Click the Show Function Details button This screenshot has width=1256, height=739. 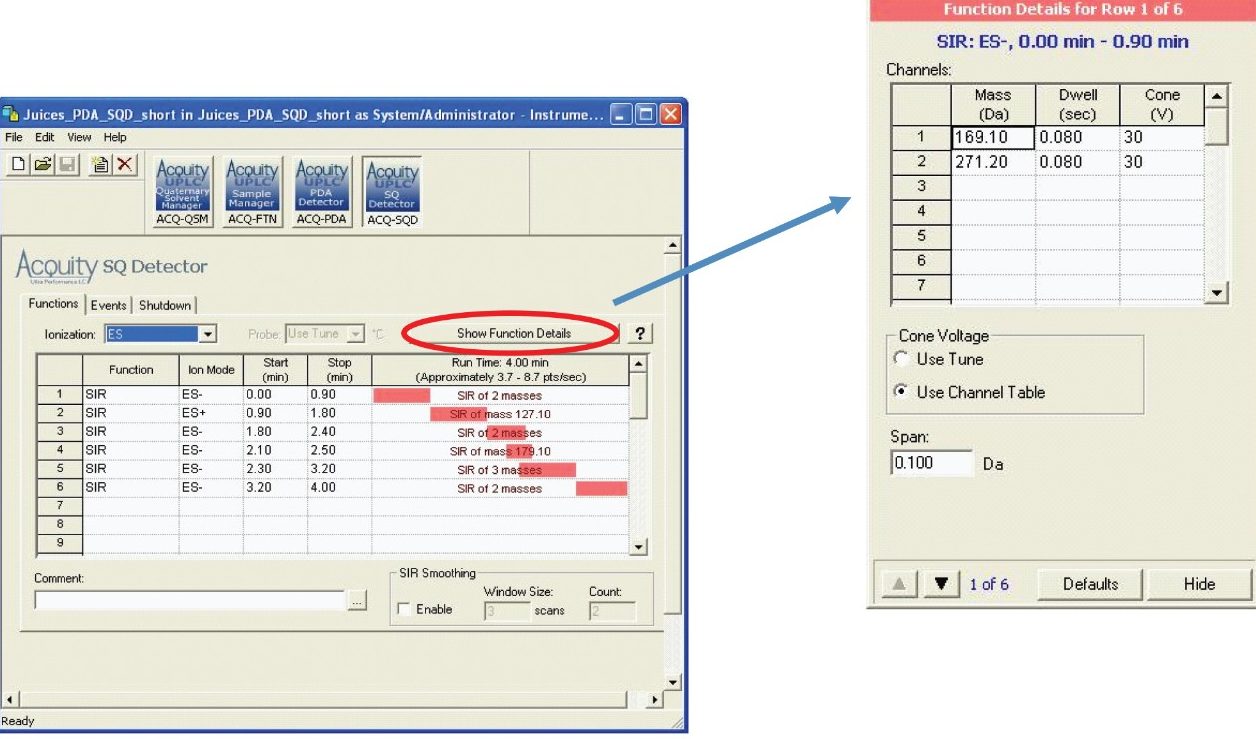(514, 334)
